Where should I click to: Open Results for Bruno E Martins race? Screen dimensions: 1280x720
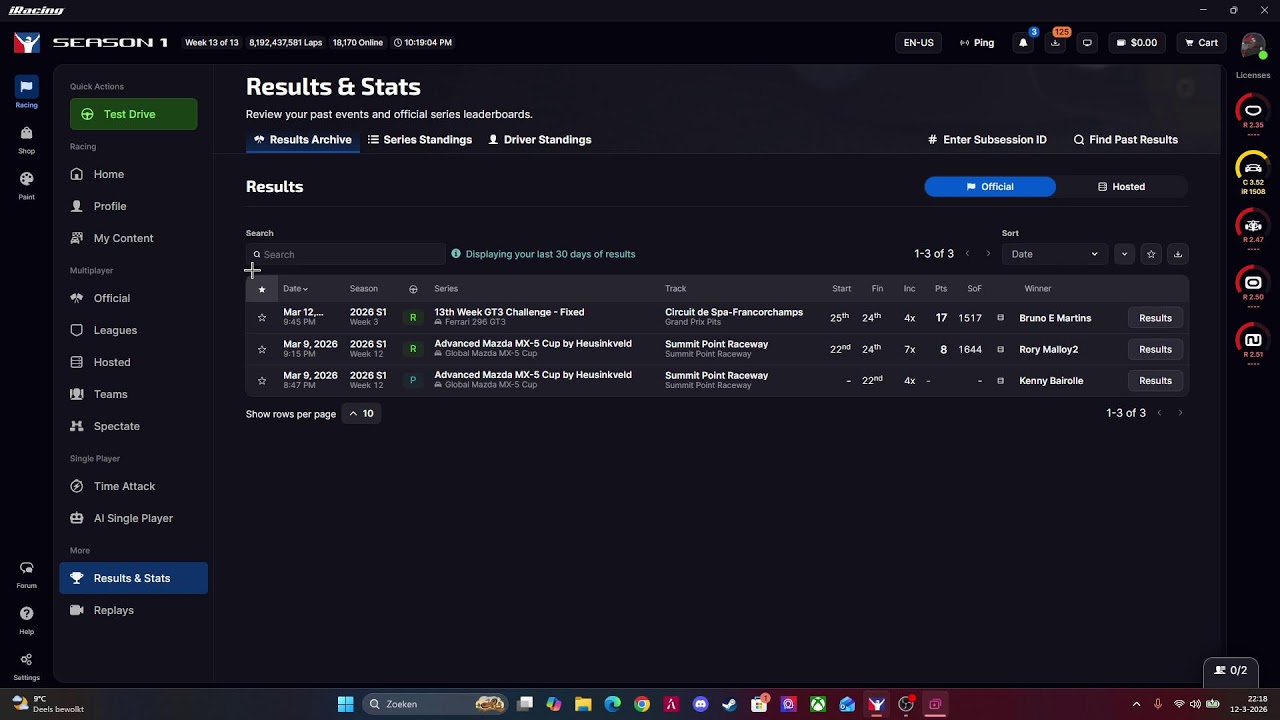click(1155, 318)
